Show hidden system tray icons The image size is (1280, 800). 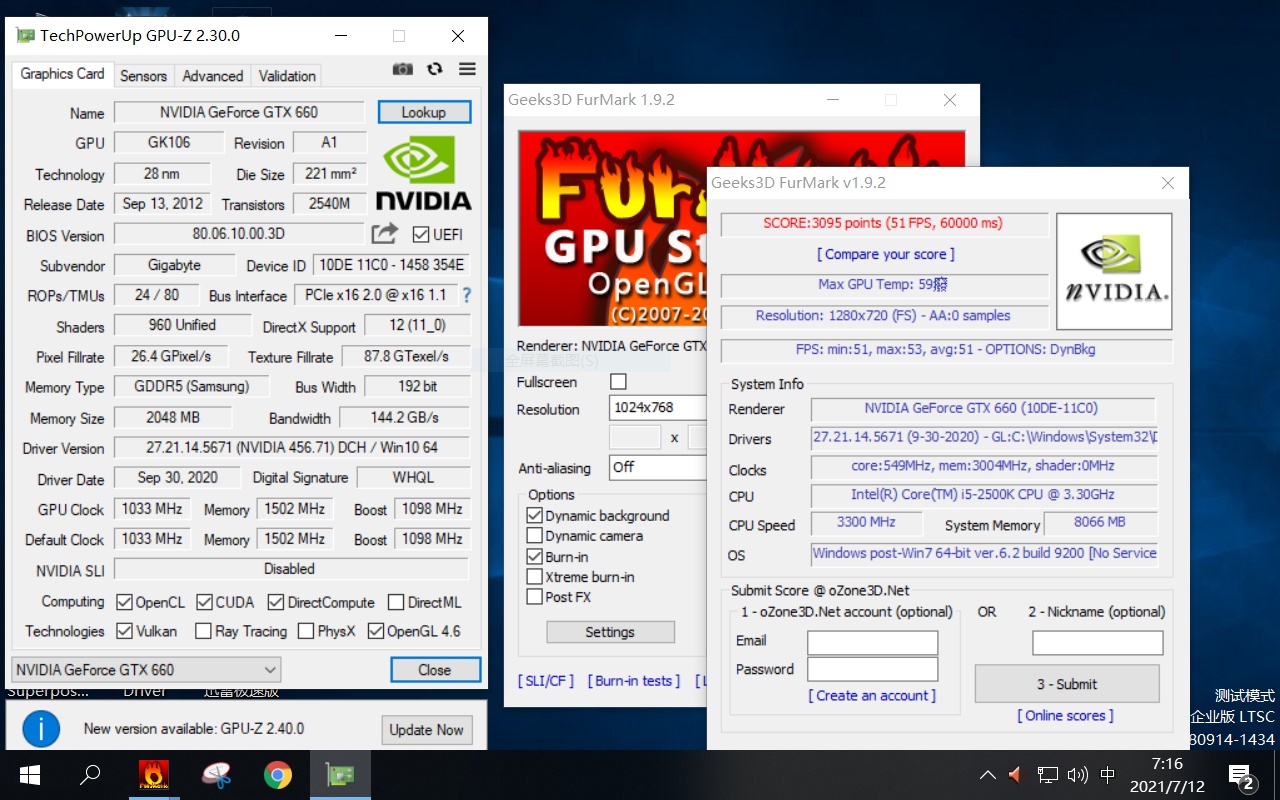coord(988,775)
